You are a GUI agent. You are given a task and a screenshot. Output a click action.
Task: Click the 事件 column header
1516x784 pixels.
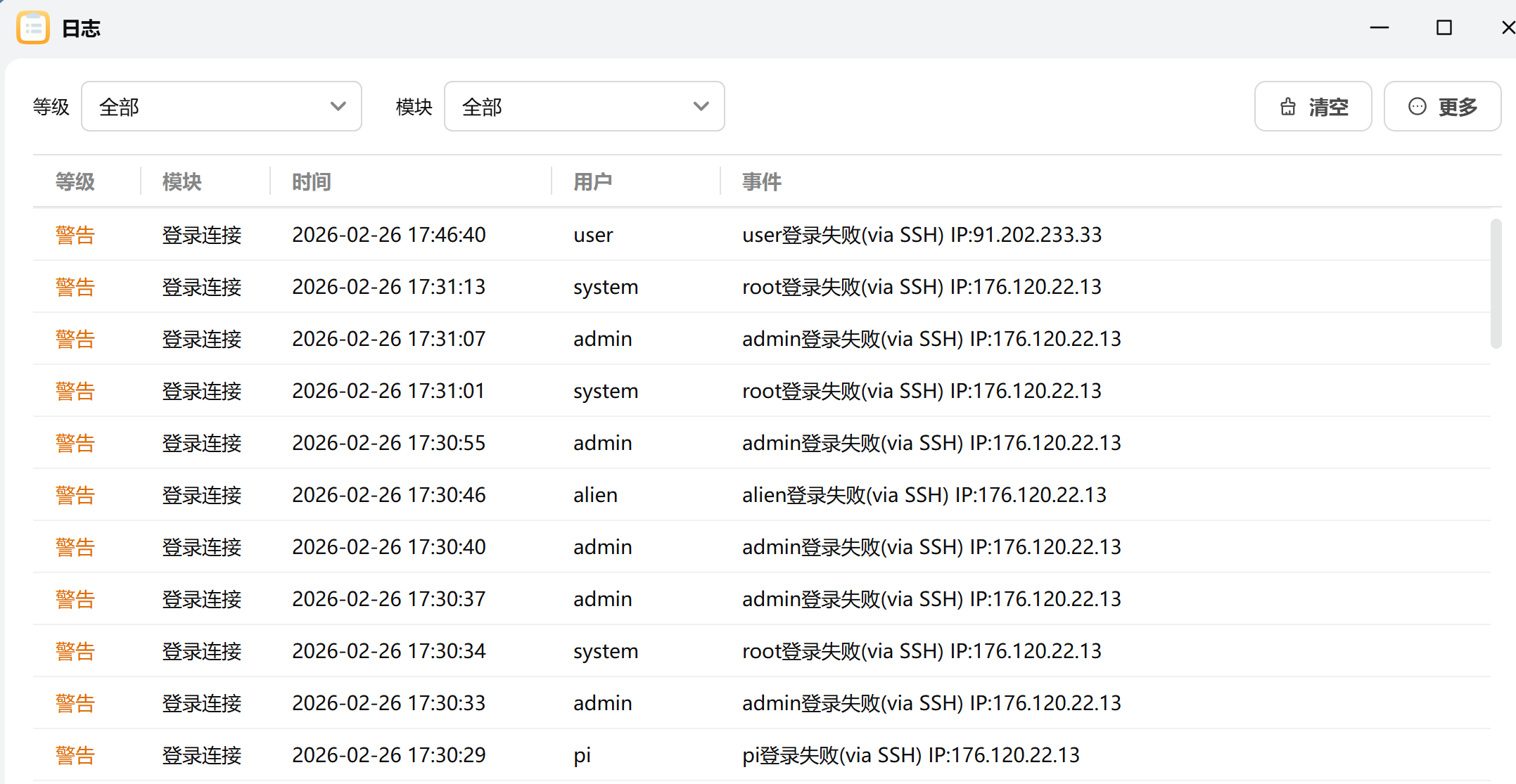point(761,182)
